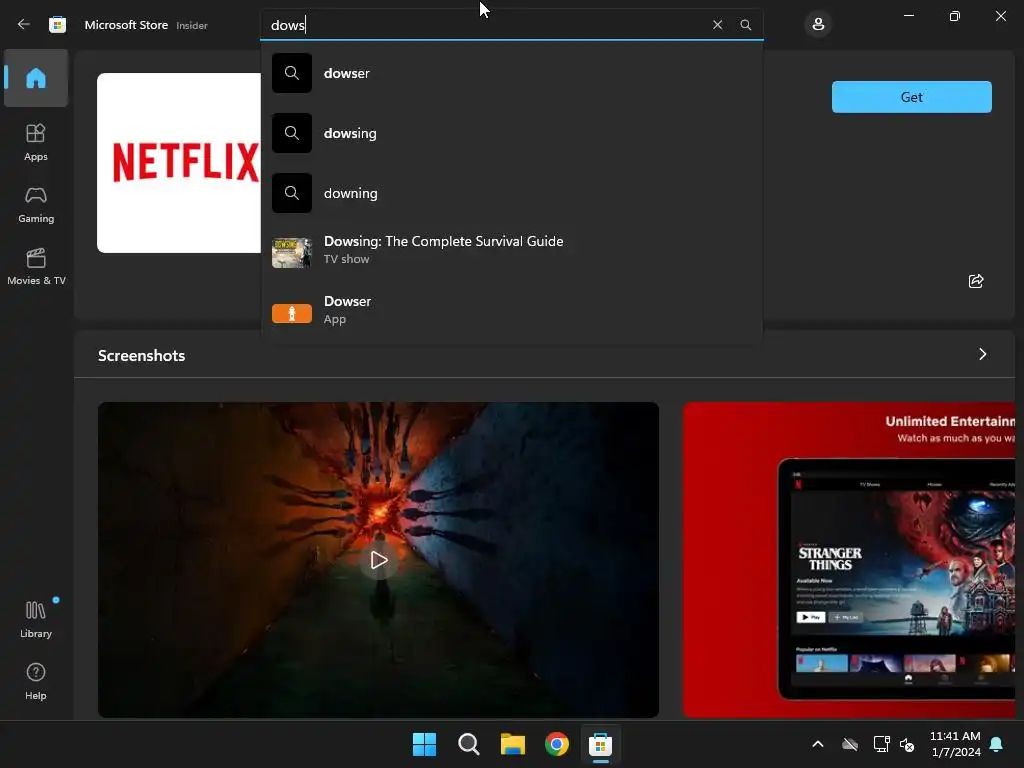1024x768 pixels.
Task: Open the notifications bell
Action: tap(997, 744)
